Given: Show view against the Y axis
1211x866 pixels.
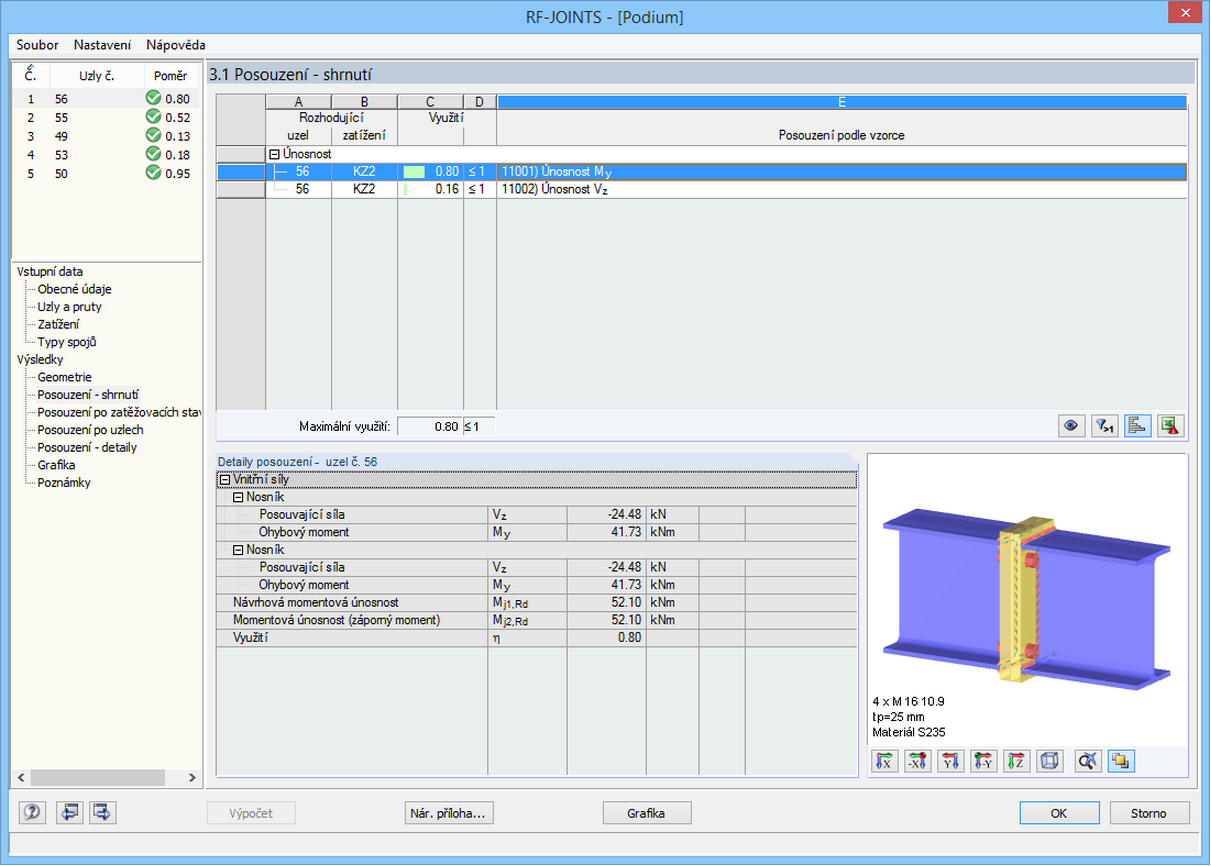Looking at the screenshot, I should [x=983, y=761].
